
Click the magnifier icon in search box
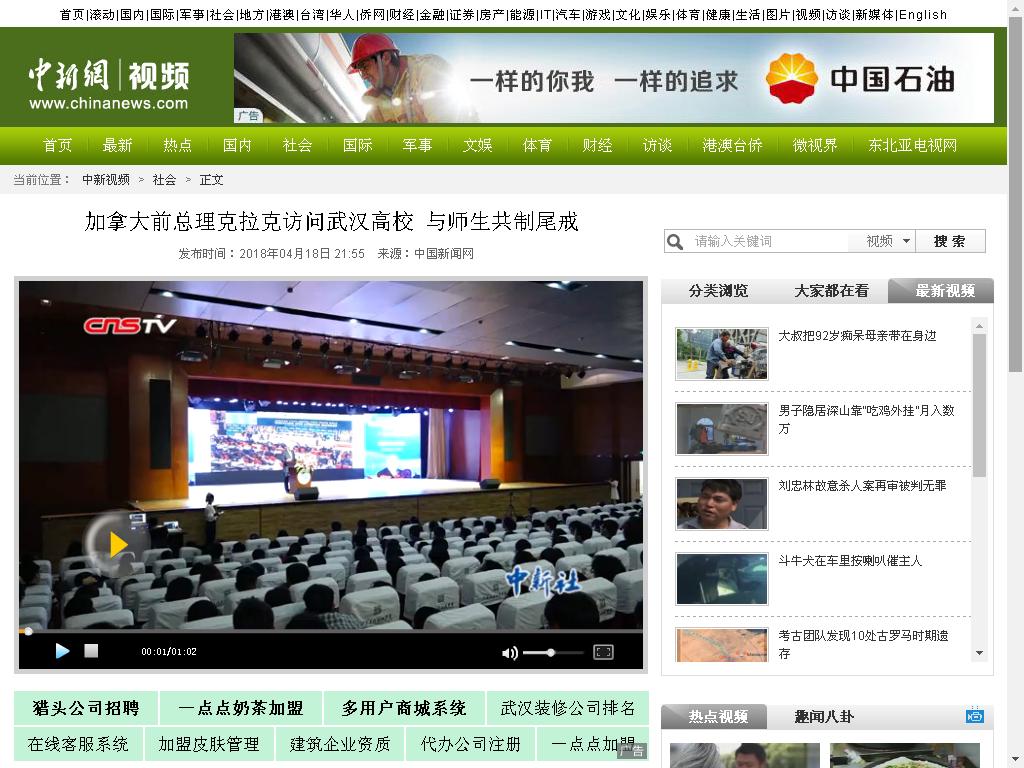click(x=676, y=241)
